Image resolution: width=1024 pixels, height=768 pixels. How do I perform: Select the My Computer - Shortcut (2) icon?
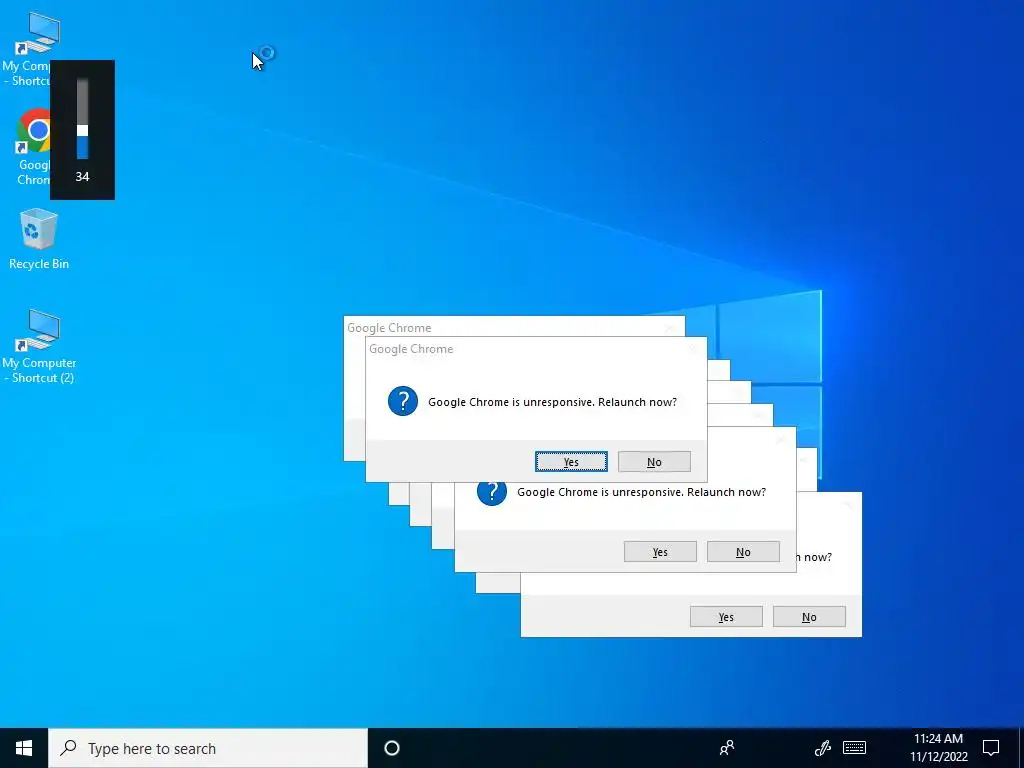coord(39,346)
